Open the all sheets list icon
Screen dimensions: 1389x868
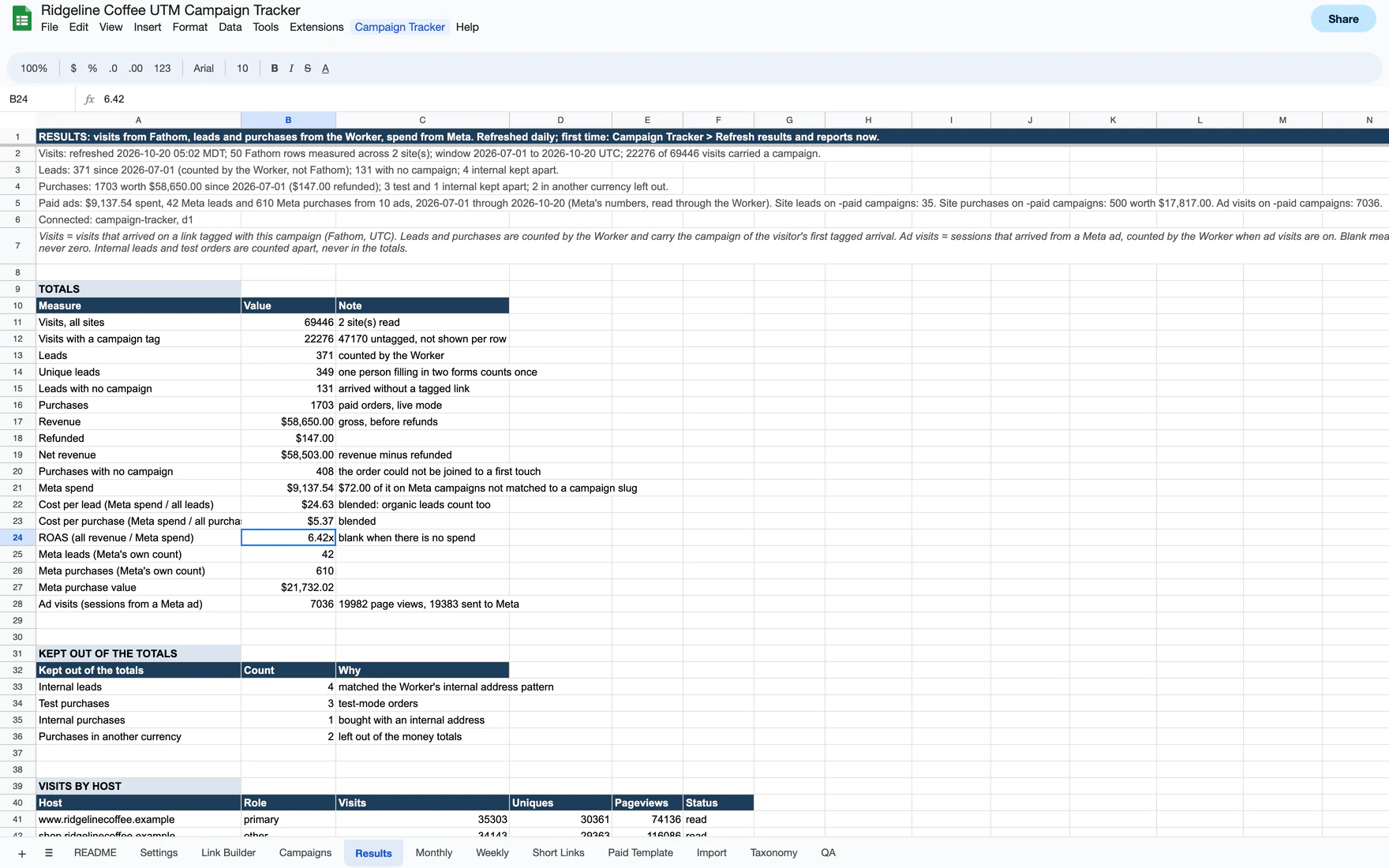point(49,853)
